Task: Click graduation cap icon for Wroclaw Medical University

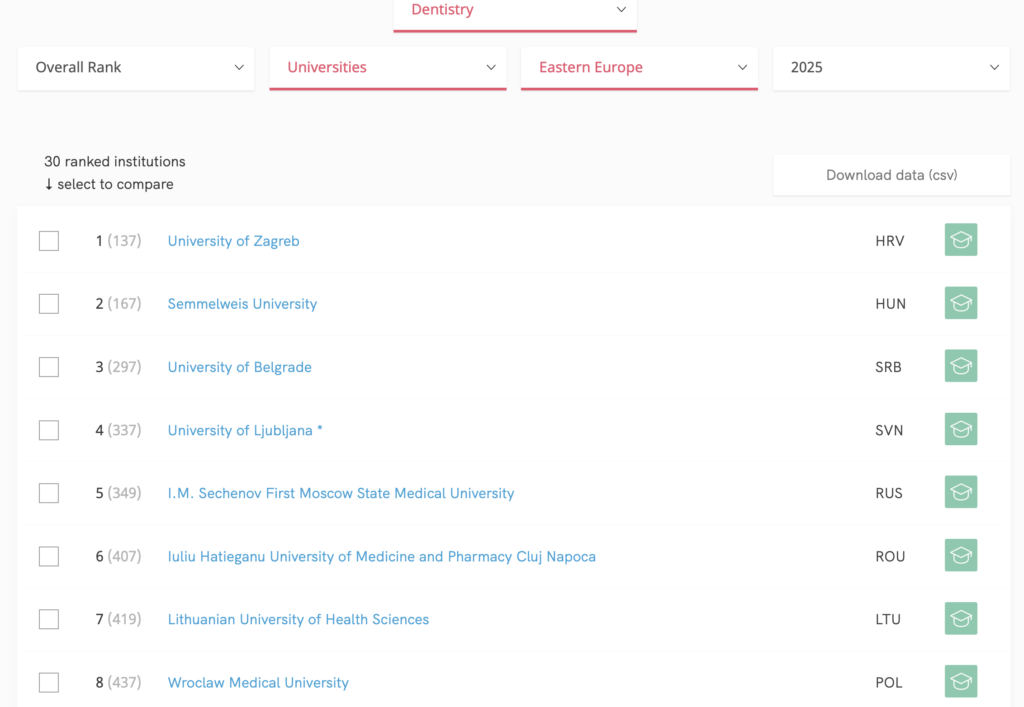Action: 960,681
